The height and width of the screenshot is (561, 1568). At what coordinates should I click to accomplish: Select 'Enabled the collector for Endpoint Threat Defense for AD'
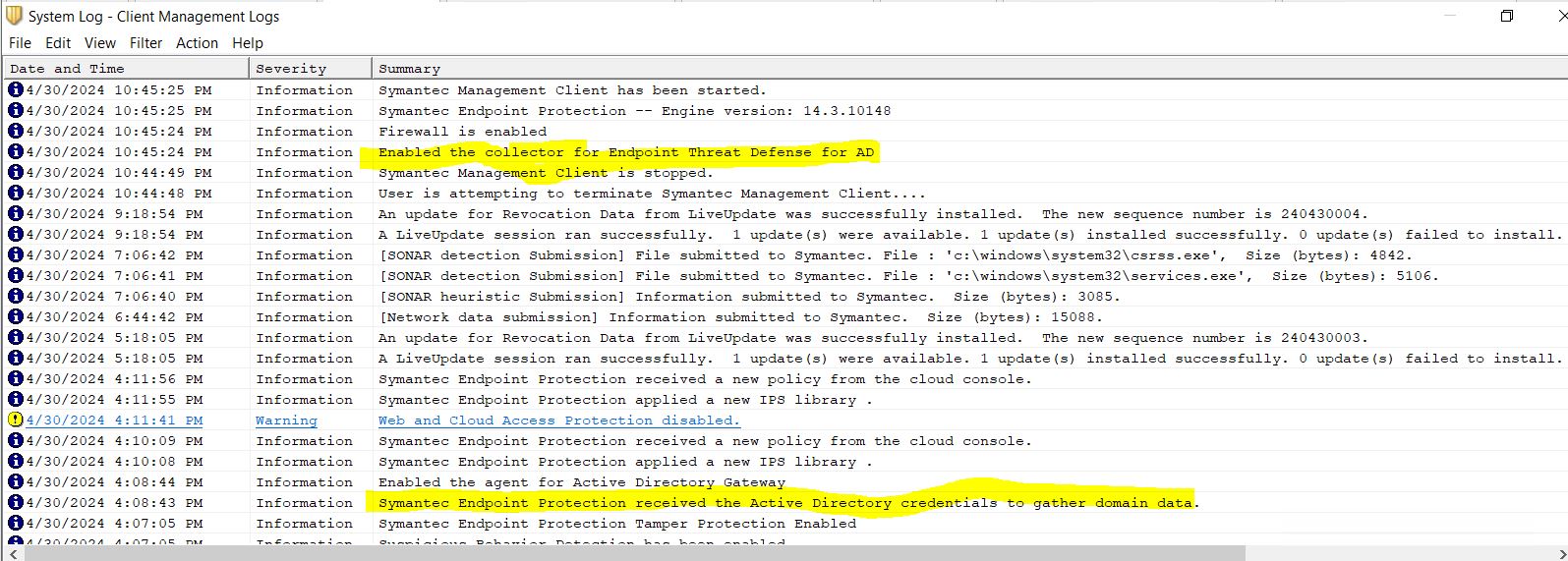point(626,152)
